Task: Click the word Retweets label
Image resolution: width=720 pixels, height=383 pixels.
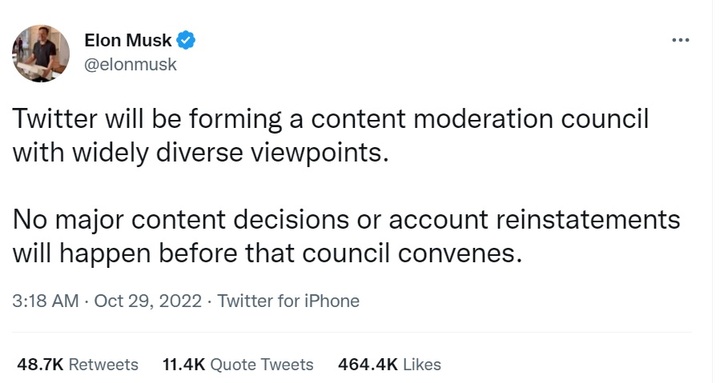Action: click(x=103, y=365)
